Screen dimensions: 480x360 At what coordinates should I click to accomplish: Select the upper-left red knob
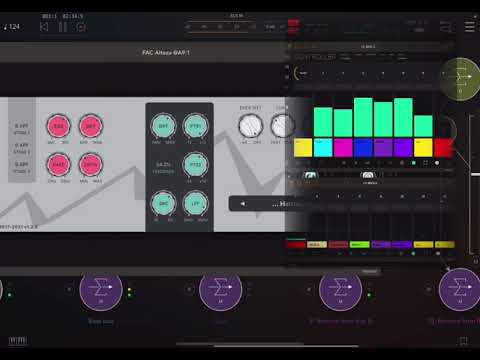[x=58, y=126]
